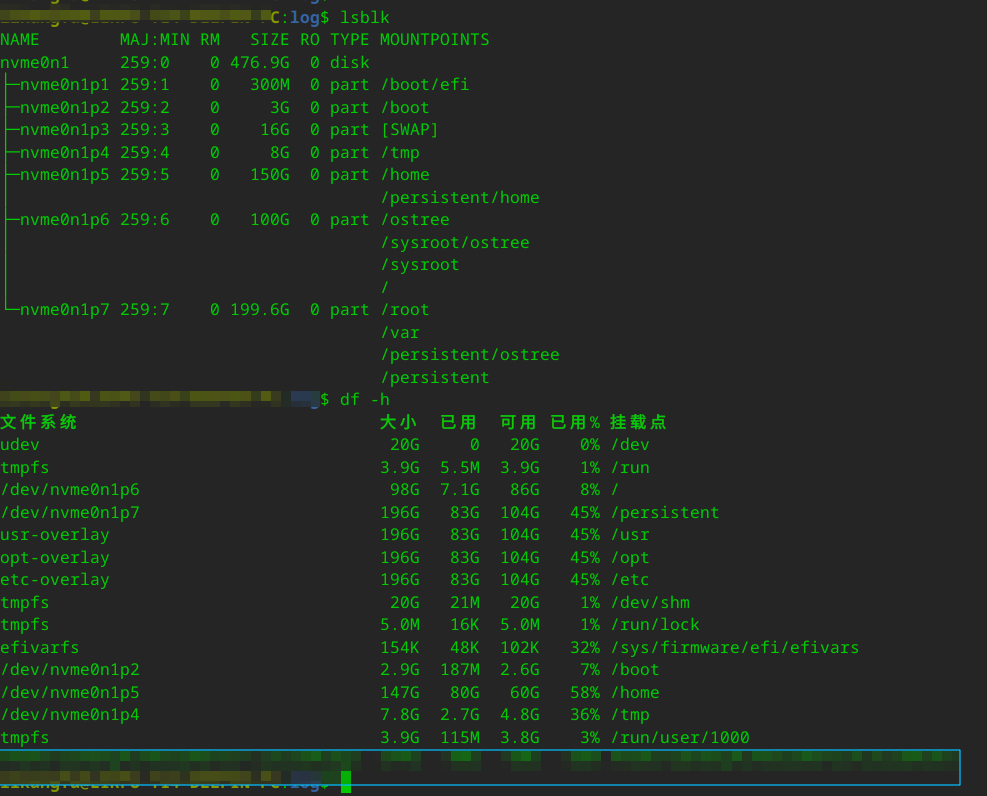
Task: Click the "usr-overlay" filesystem entry
Action: (x=55, y=535)
